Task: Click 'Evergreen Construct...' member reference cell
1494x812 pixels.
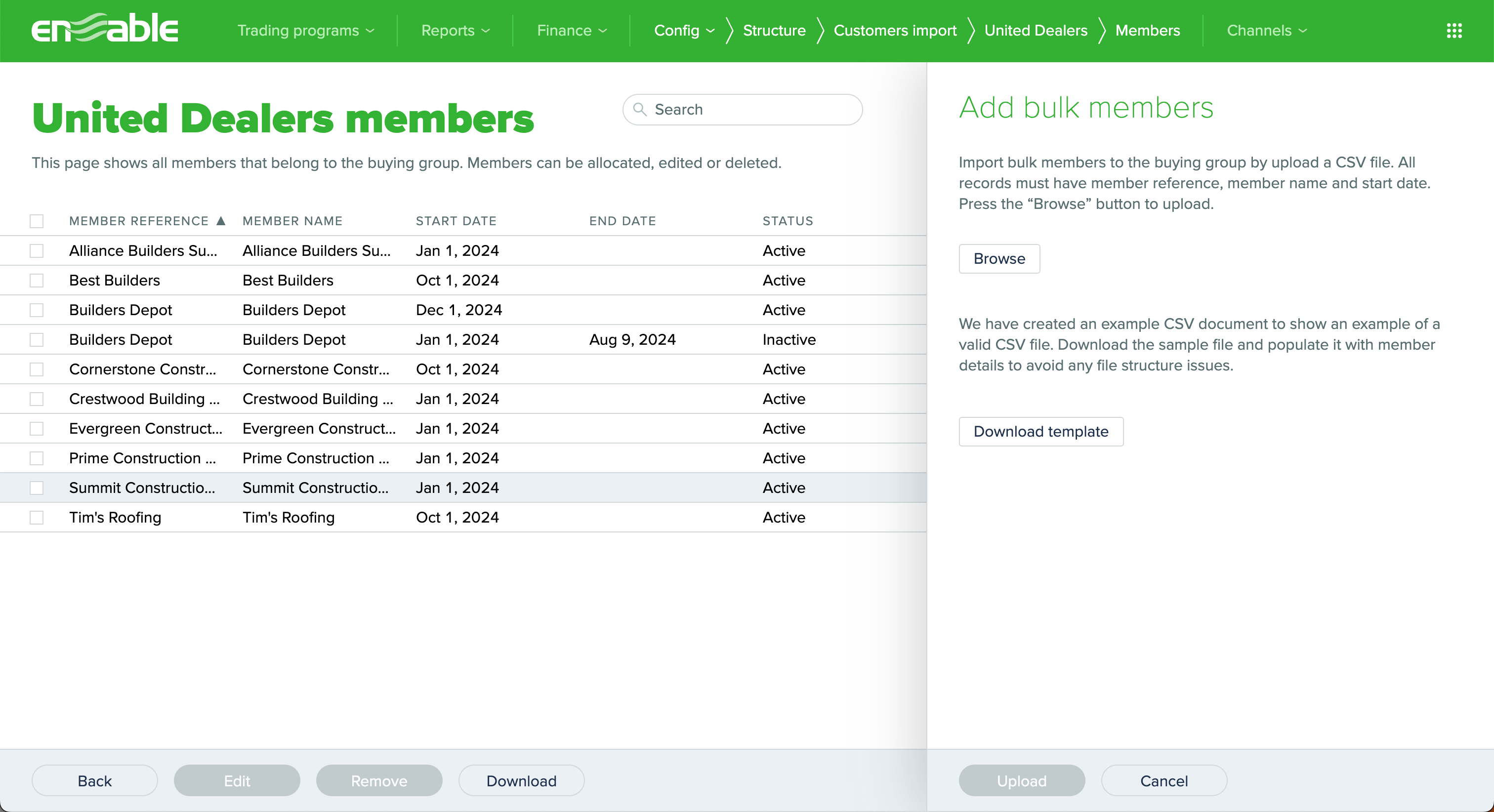Action: pyautogui.click(x=146, y=428)
